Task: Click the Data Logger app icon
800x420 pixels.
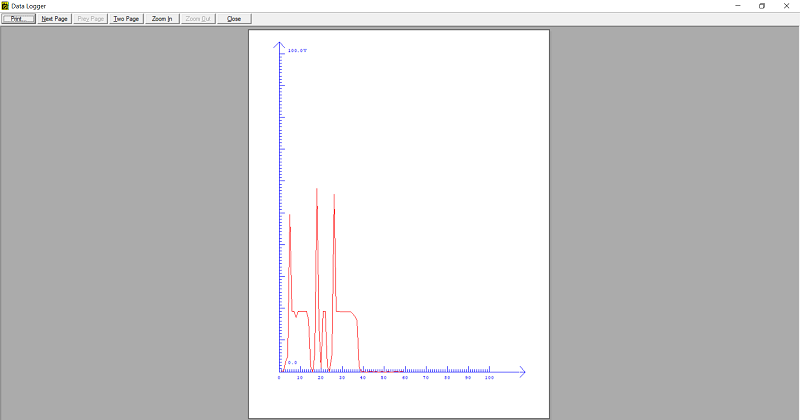Action: (x=5, y=6)
